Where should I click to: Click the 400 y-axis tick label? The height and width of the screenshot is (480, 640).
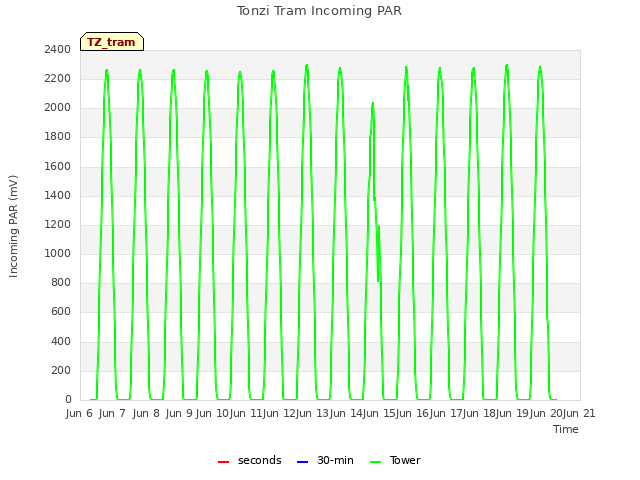coord(61,341)
